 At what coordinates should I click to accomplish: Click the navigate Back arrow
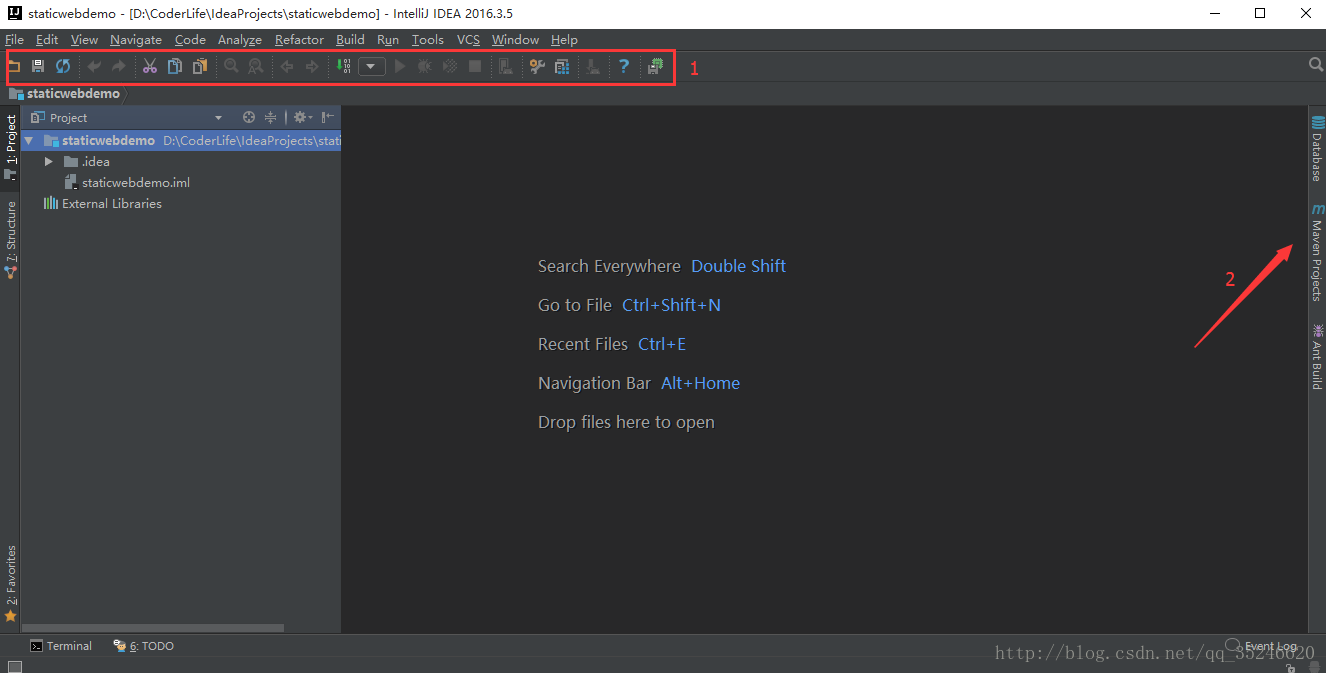click(287, 66)
